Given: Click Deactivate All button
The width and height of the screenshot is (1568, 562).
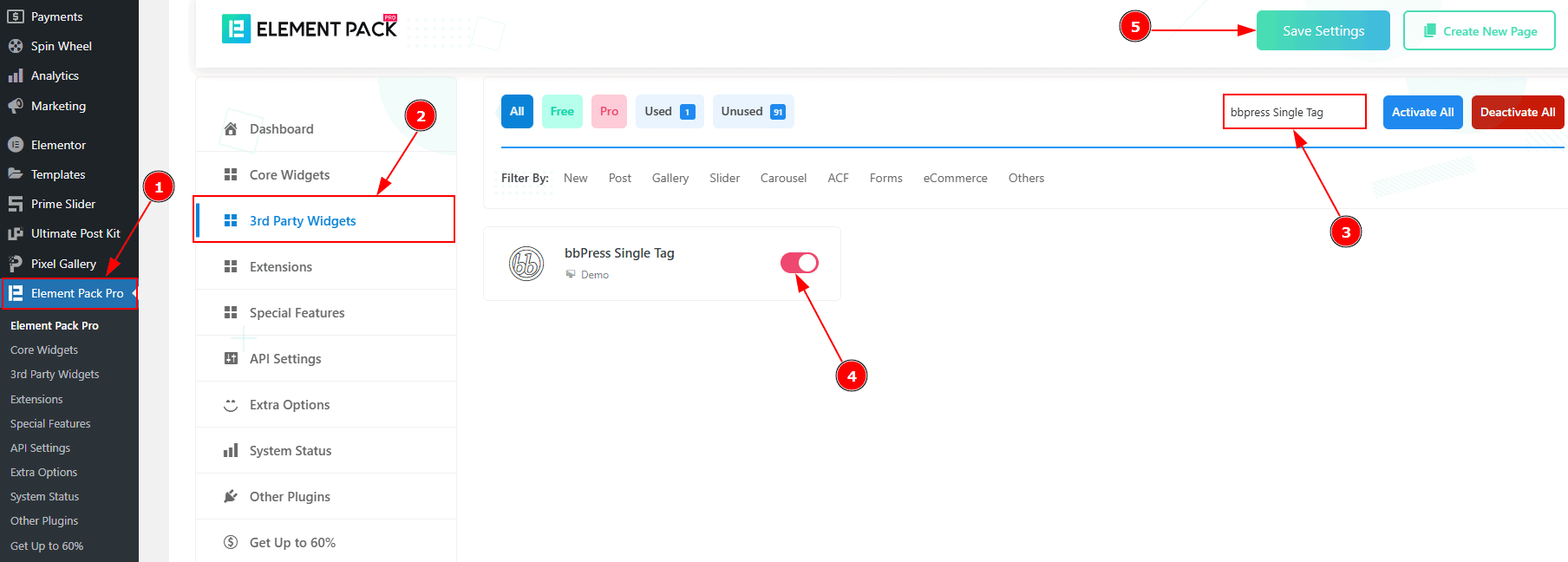Looking at the screenshot, I should pos(1518,113).
